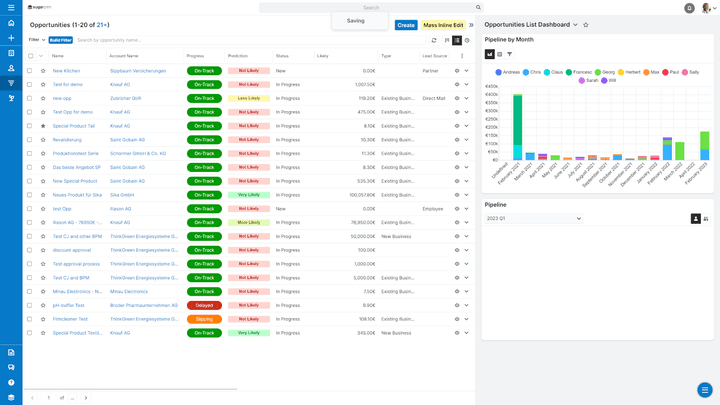The height and width of the screenshot is (405, 720).
Task: Click the Home icon in the sidebar
Action: pyautogui.click(x=11, y=22)
